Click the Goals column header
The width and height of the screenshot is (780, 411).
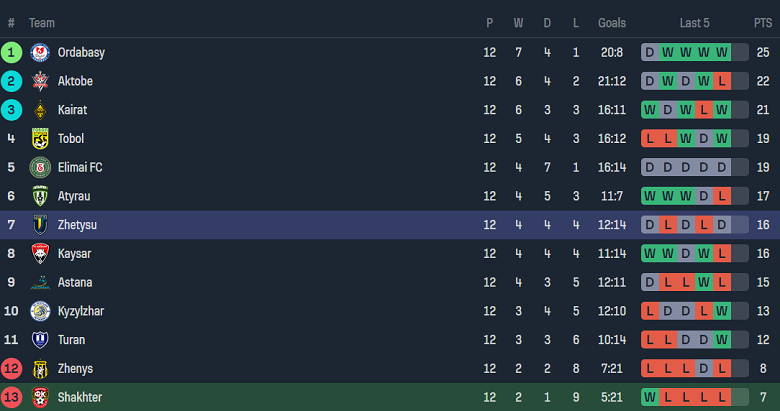612,23
